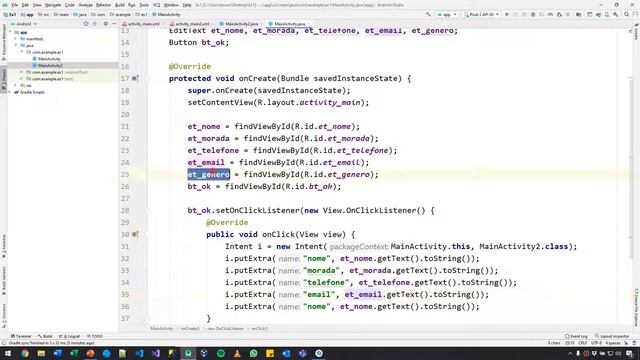Image resolution: width=640 pixels, height=360 pixels.
Task: Click the scroll-from-source target icon in Project panel
Action: pos(86,24)
